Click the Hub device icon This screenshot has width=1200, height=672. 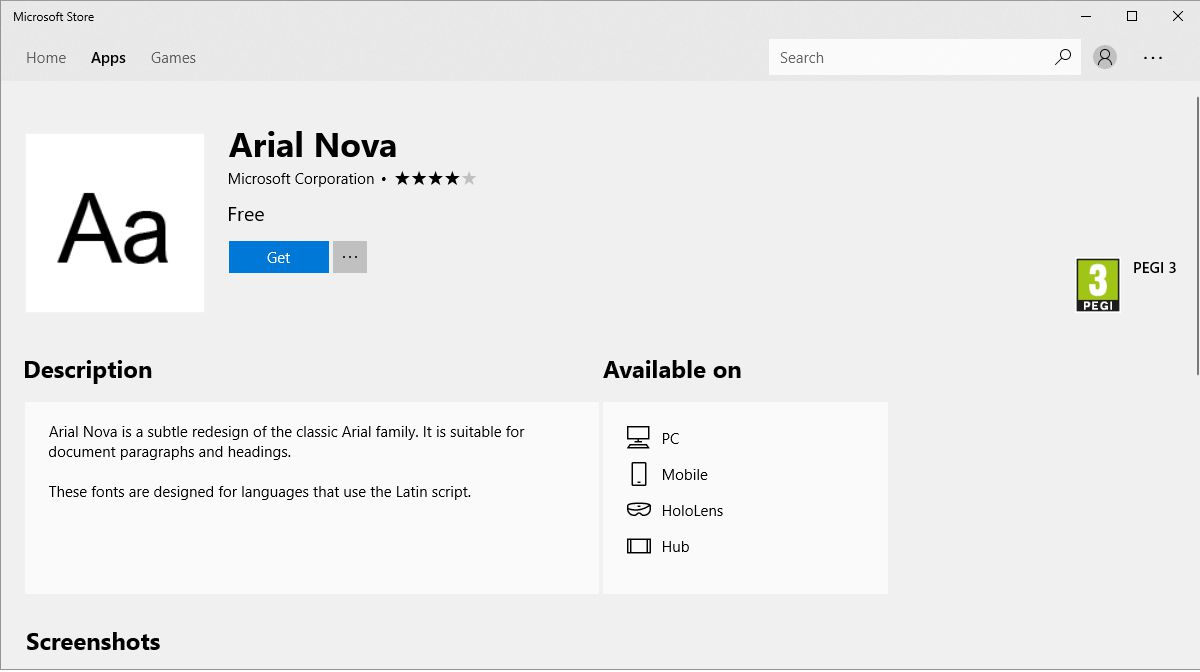coord(638,546)
